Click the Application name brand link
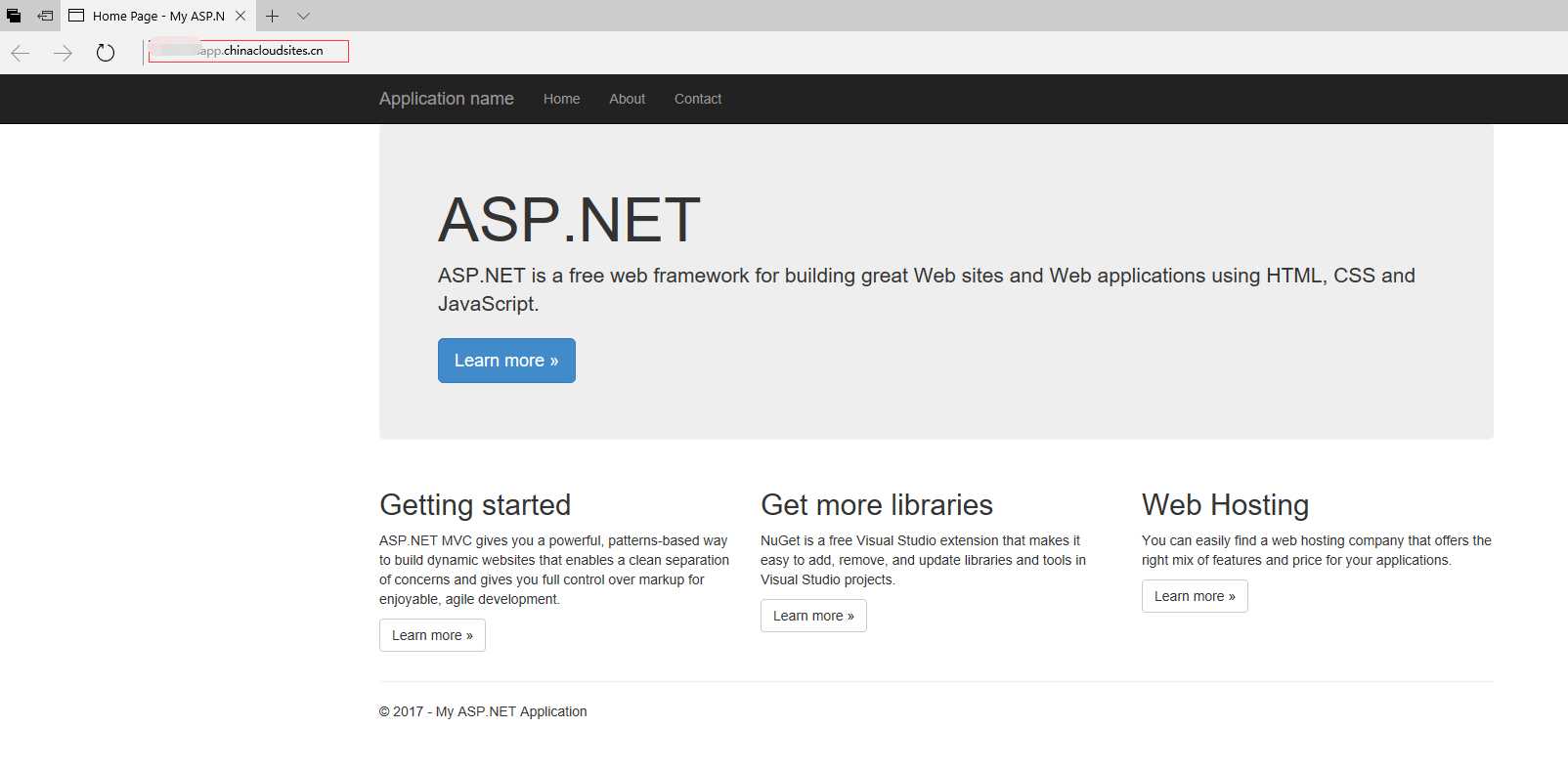1568x771 pixels. point(447,99)
